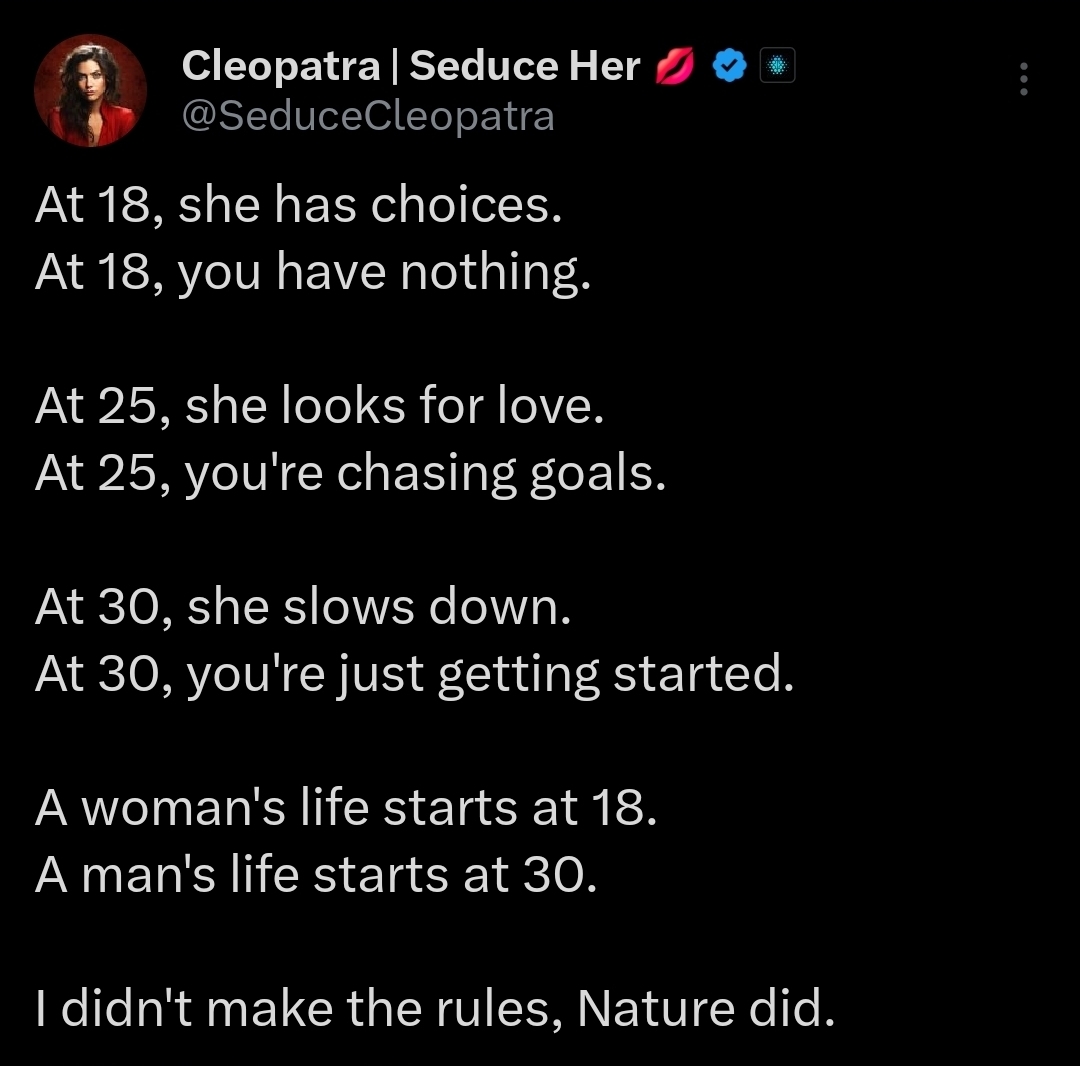Click the line 'At 18, she has choices.'

[x=298, y=205]
